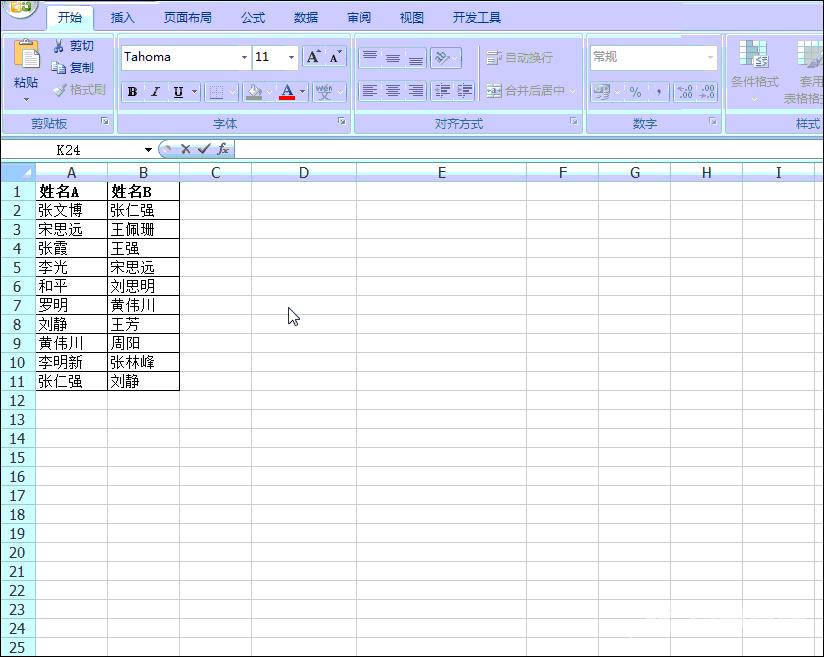Expand the font size dropdown
824x657 pixels.
point(291,58)
